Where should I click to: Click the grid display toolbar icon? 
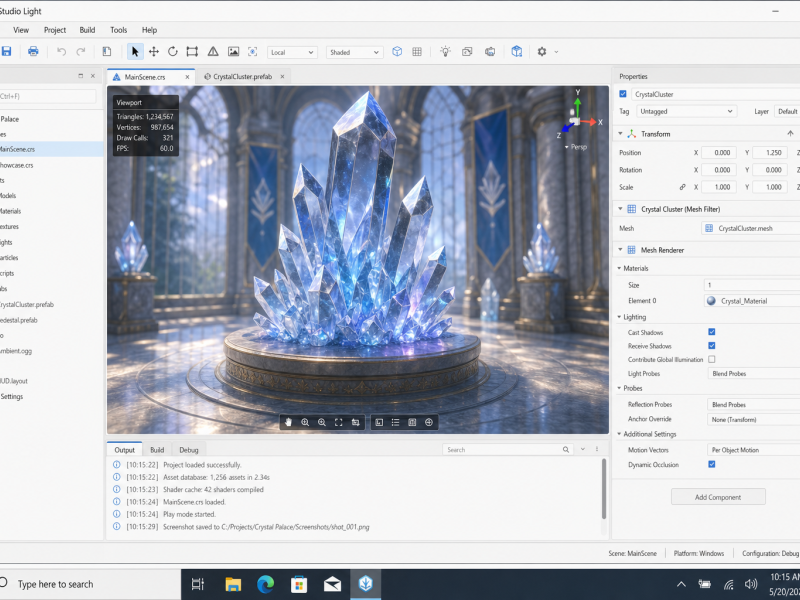click(x=417, y=52)
